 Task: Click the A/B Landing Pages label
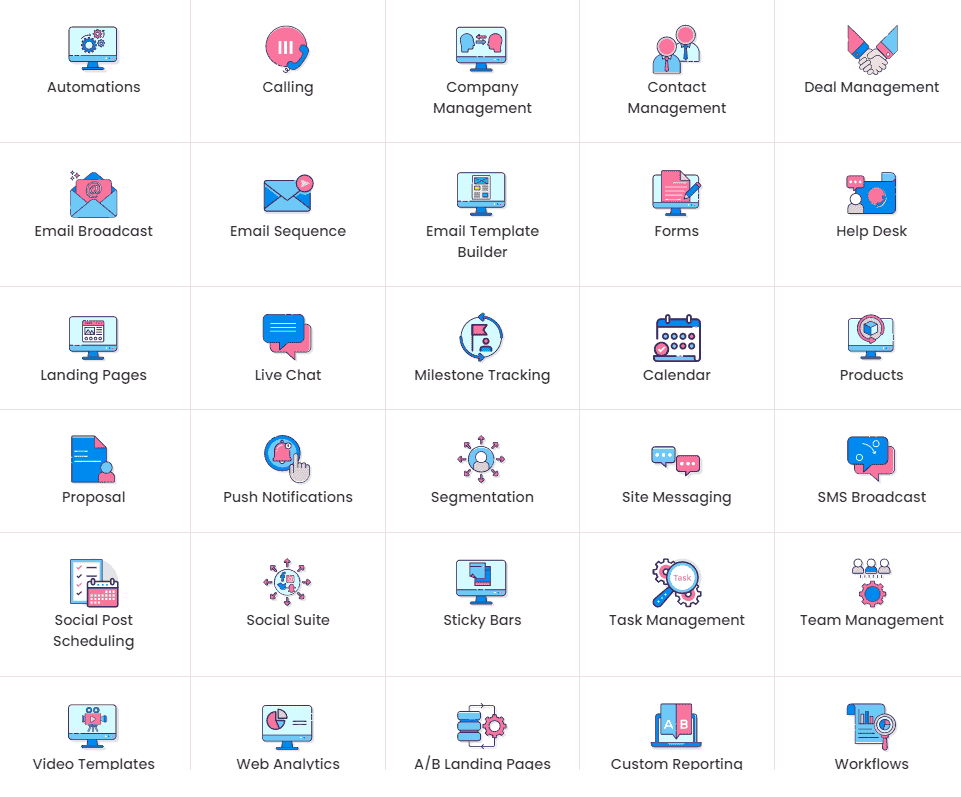(x=482, y=763)
